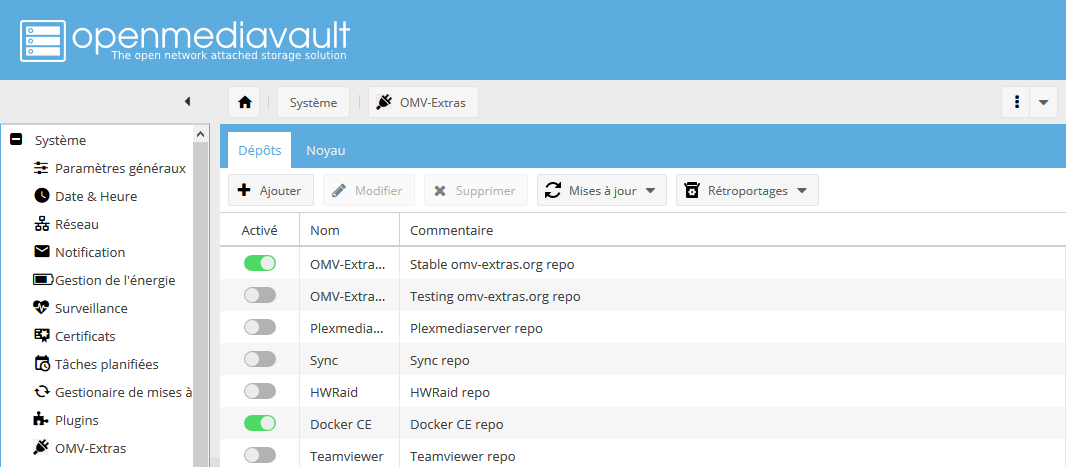Viewport: 1066px width, 467px height.
Task: Collapse the left navigation panel arrow
Action: (187, 101)
